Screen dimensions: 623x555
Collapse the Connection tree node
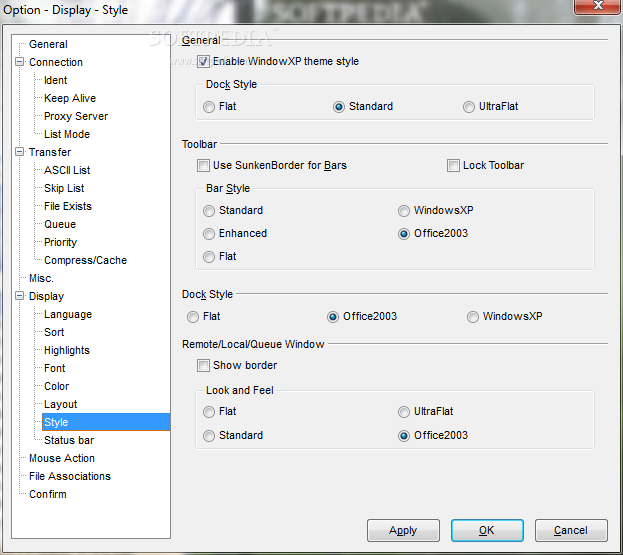coord(19,62)
